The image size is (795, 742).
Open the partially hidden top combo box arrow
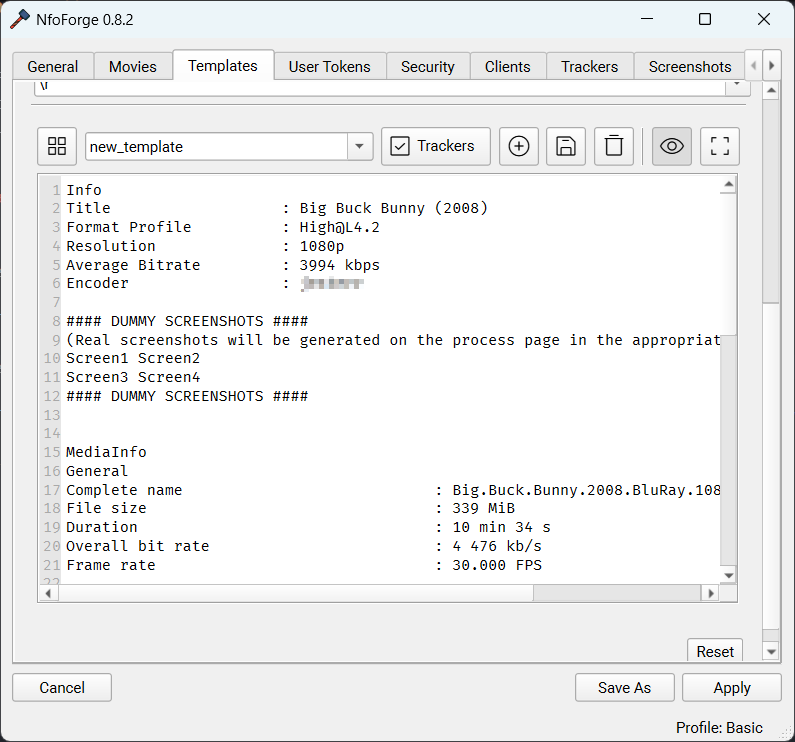pos(737,87)
